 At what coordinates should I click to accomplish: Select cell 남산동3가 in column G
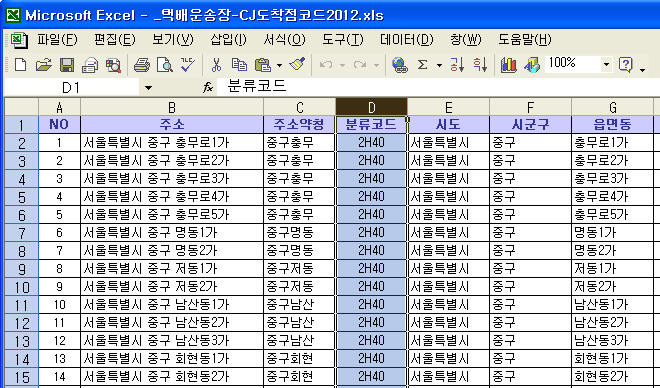coord(612,341)
